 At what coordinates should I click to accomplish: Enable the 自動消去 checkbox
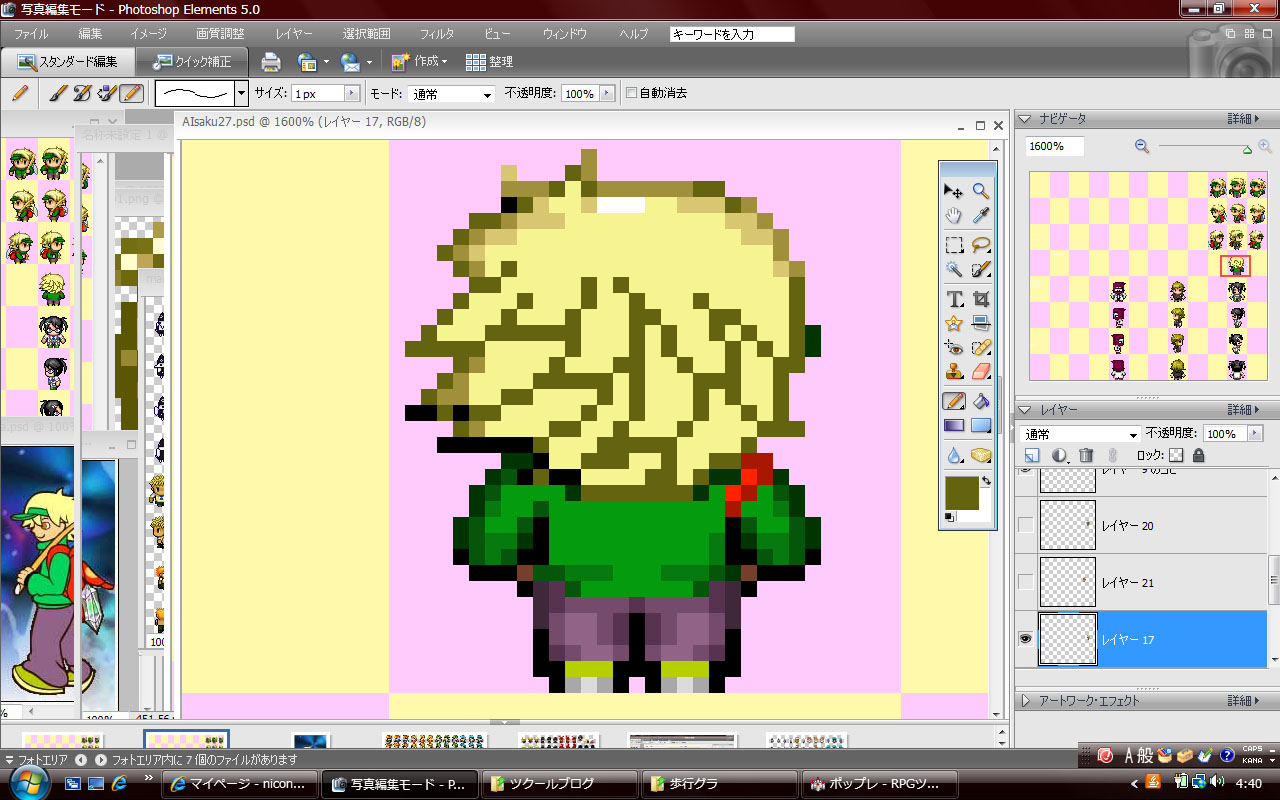[631, 93]
